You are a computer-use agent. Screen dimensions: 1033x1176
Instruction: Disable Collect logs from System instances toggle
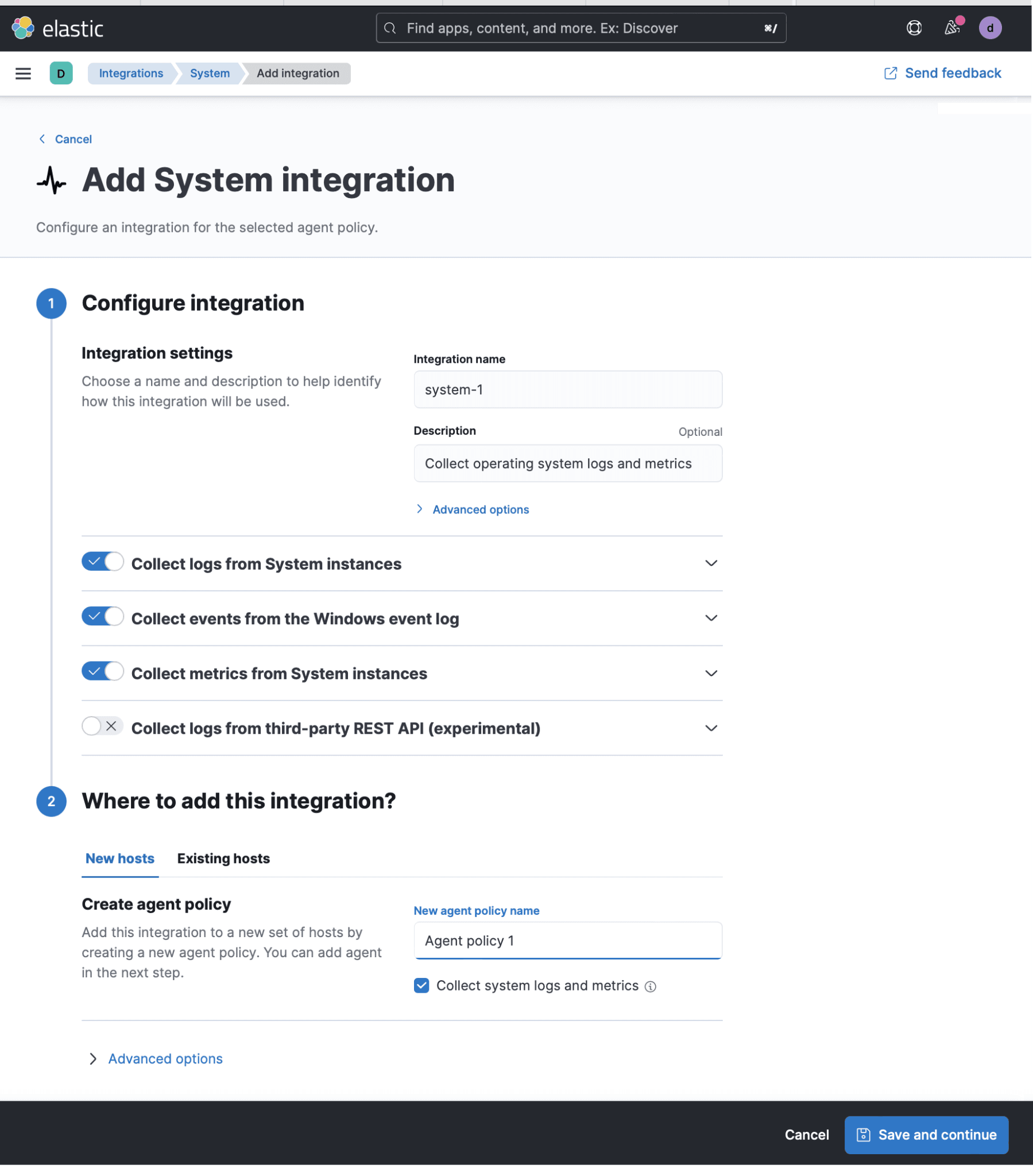(102, 562)
